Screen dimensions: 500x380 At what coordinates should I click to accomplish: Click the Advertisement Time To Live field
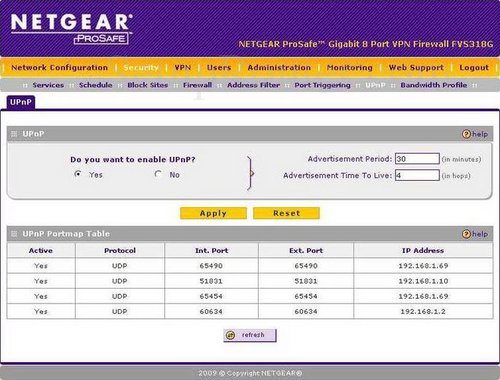(x=417, y=175)
